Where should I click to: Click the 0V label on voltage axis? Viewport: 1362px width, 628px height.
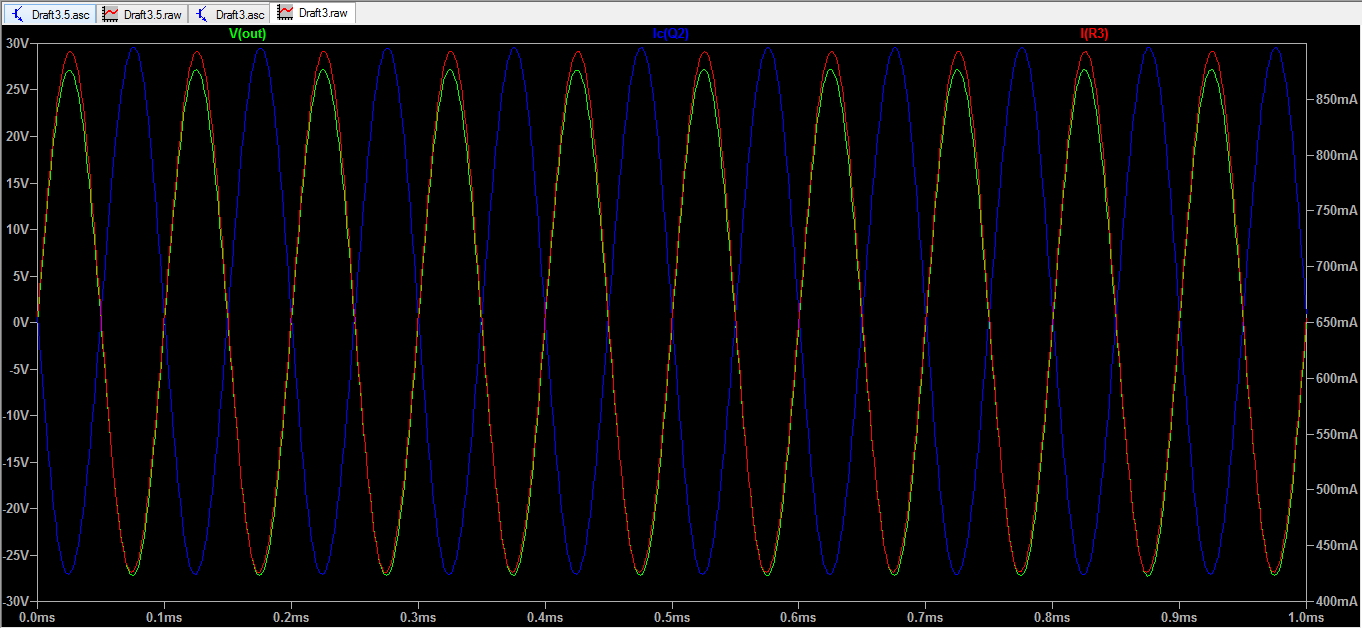(19, 322)
